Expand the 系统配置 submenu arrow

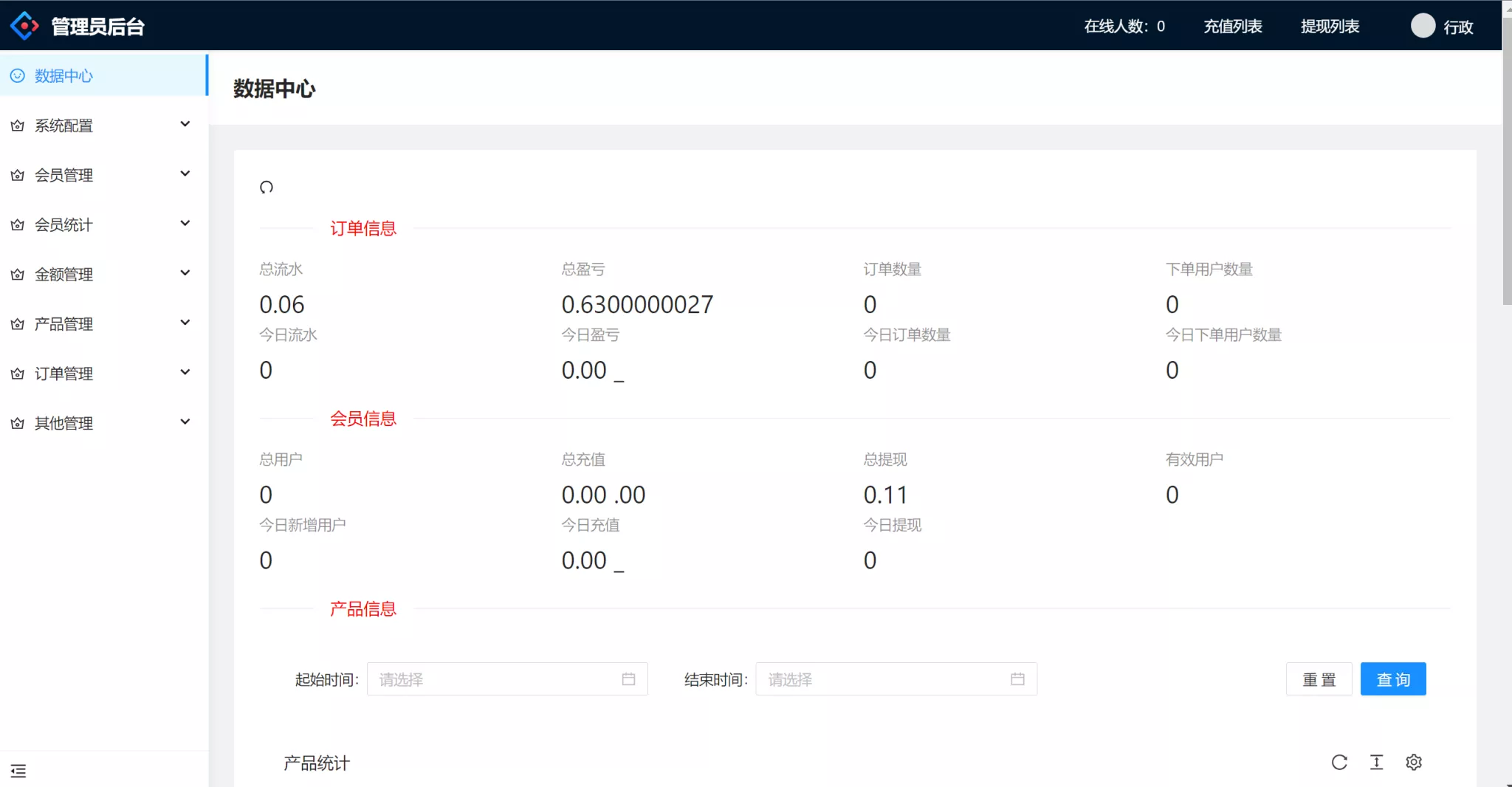click(185, 124)
